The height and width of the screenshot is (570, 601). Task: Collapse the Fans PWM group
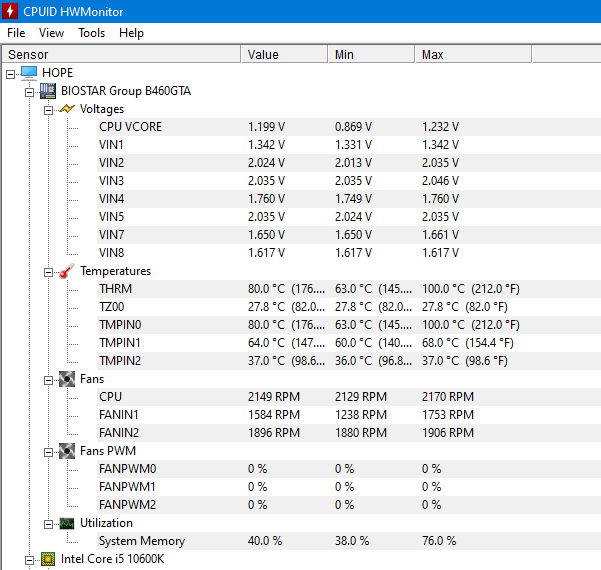click(49, 452)
